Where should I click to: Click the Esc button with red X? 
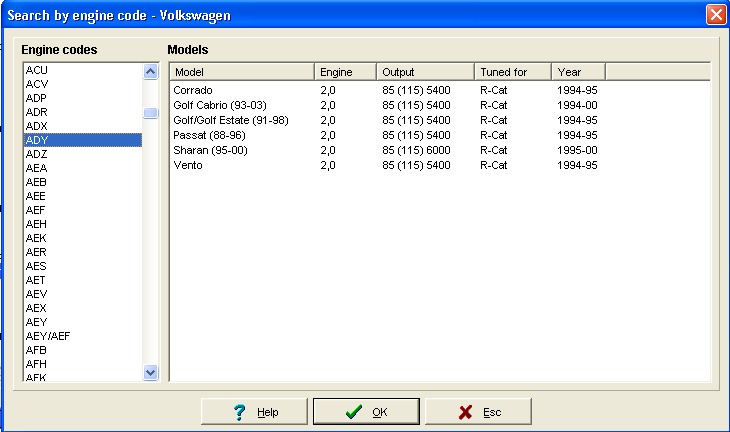(x=478, y=412)
